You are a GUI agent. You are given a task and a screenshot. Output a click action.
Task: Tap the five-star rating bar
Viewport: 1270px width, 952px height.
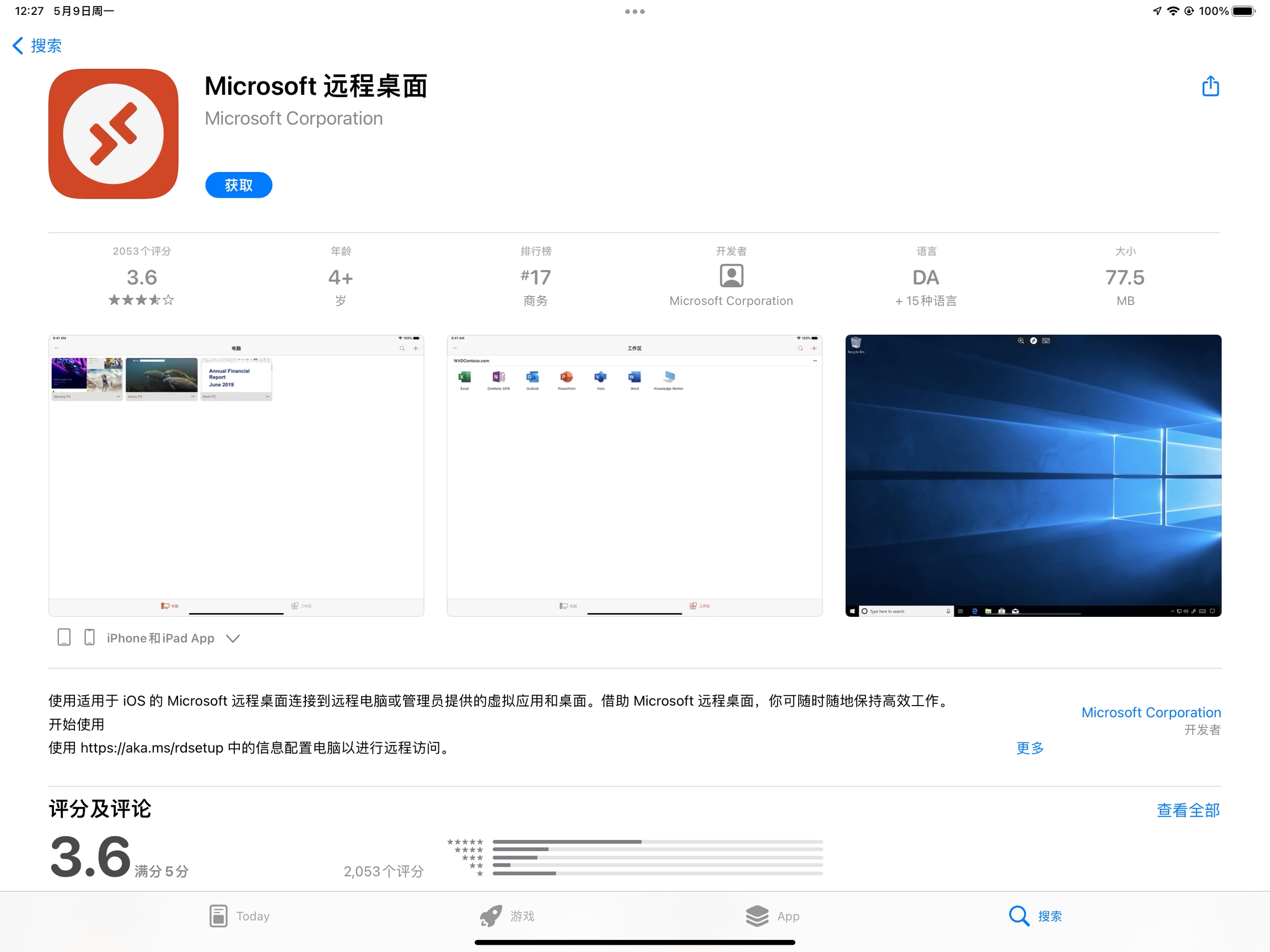click(x=658, y=842)
